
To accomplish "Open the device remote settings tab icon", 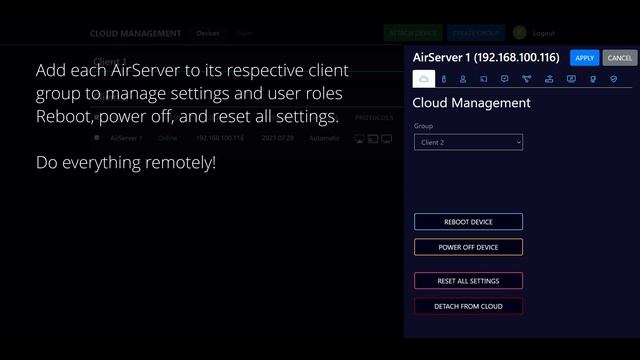I will point(444,79).
